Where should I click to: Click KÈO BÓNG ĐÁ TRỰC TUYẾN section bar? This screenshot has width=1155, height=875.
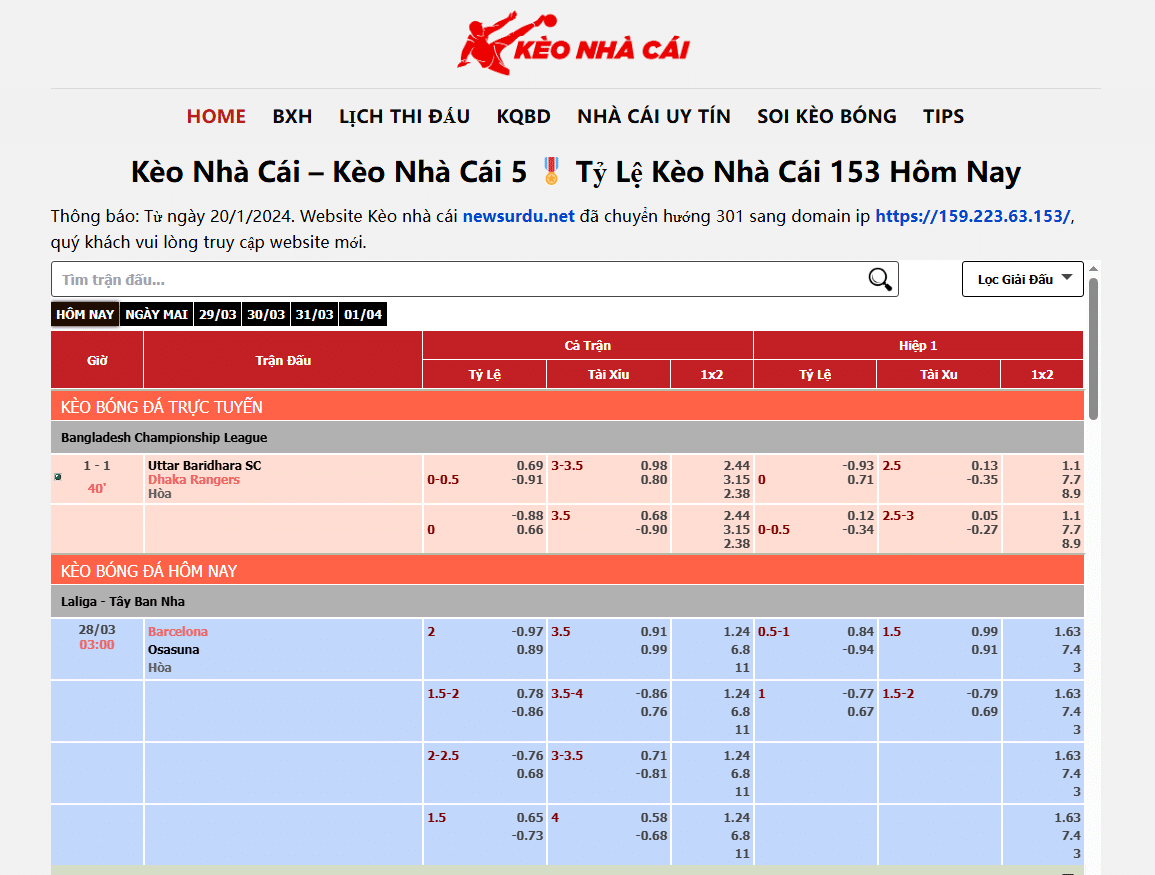coord(567,406)
